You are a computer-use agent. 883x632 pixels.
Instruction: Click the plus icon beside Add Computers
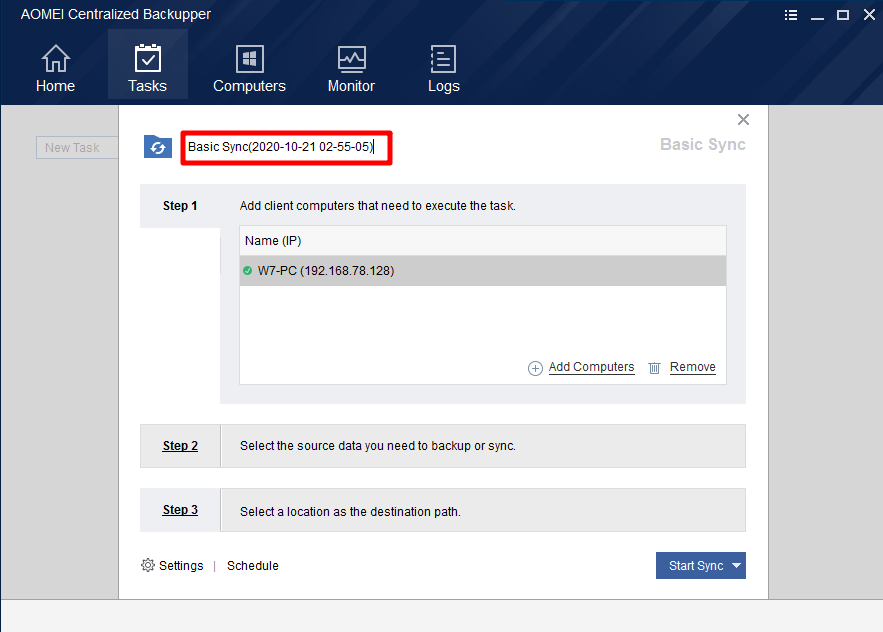535,368
